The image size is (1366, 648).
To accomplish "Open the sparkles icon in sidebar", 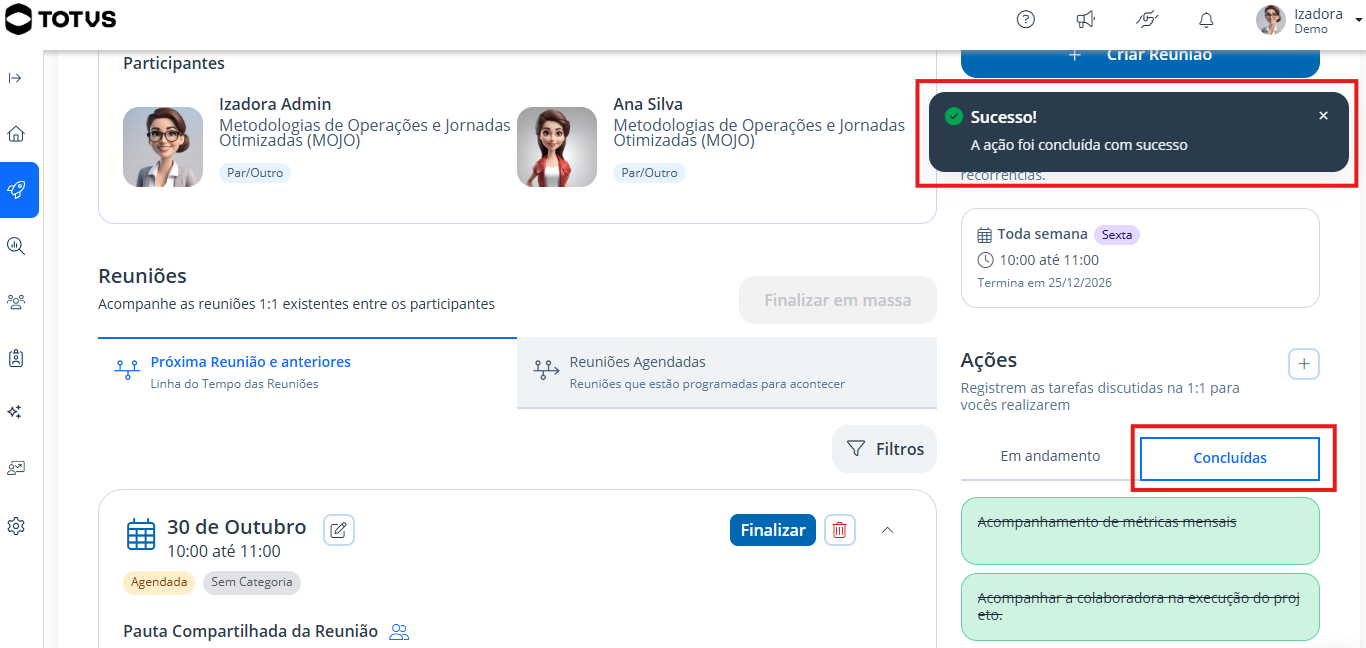I will click(x=15, y=412).
